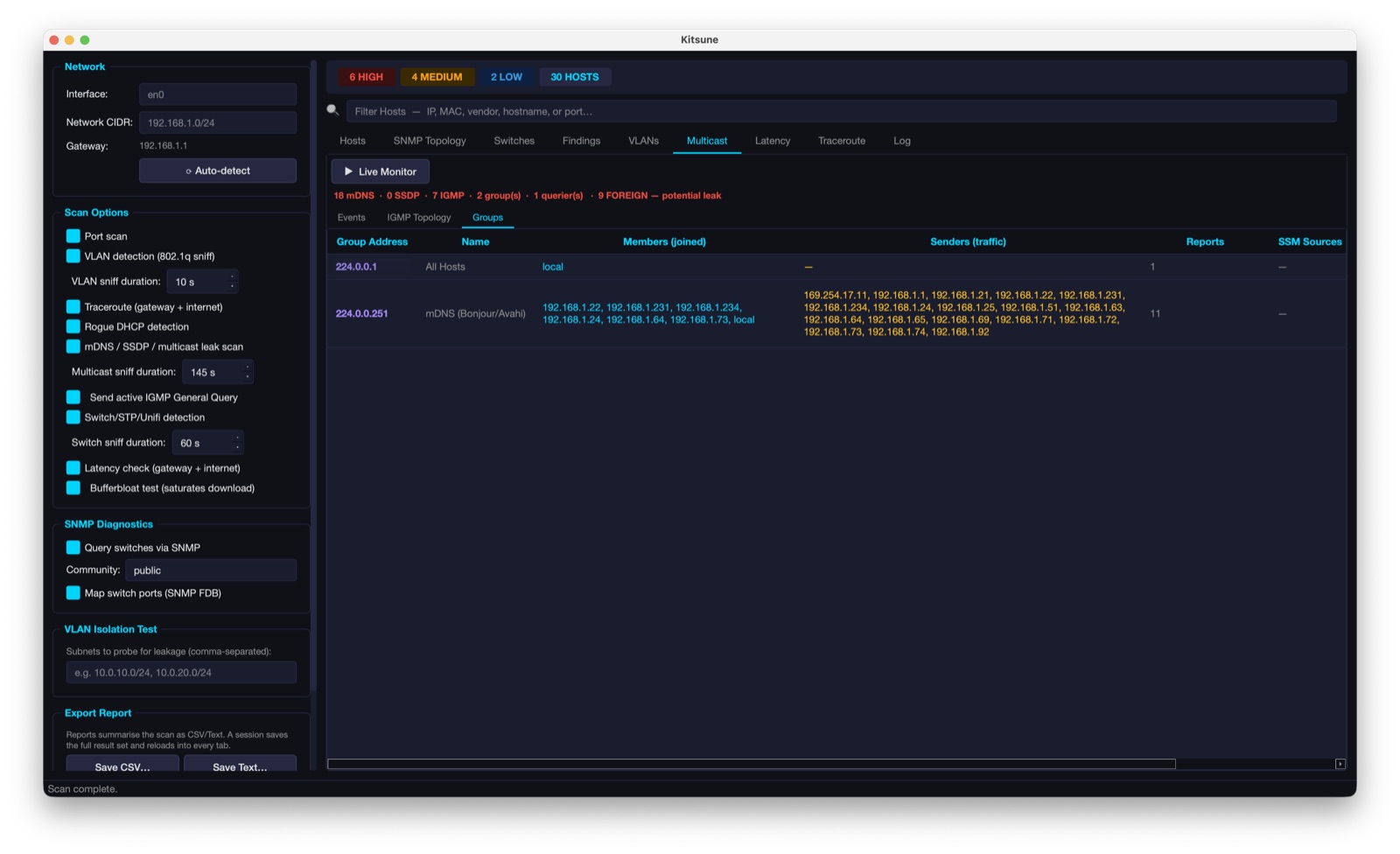This screenshot has width=1400, height=854.
Task: Open the Hosts tab
Action: (x=353, y=141)
